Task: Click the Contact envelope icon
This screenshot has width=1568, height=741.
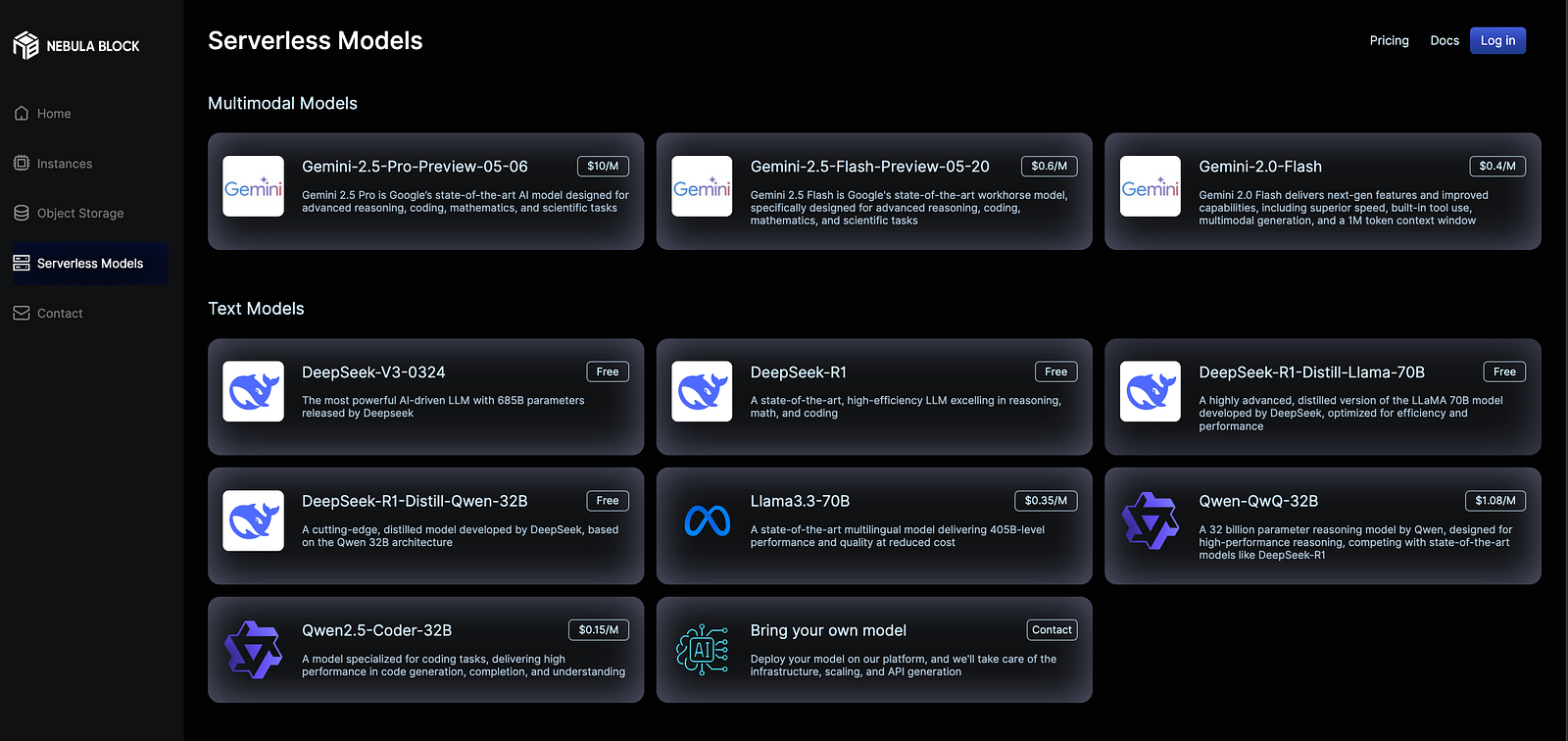Action: 22,314
